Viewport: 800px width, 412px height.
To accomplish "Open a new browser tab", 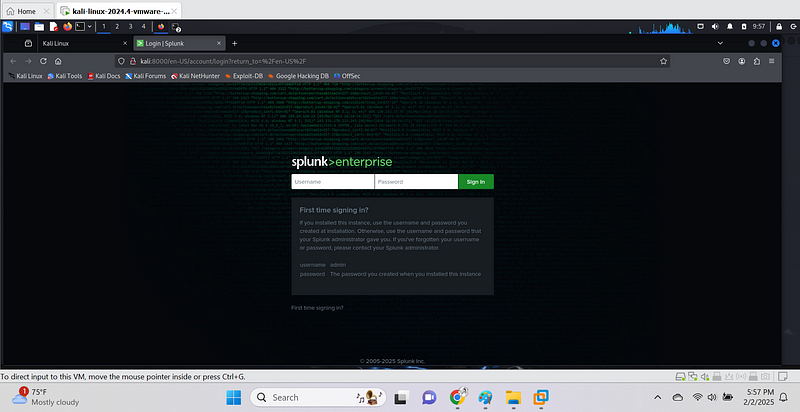I will pyautogui.click(x=234, y=43).
